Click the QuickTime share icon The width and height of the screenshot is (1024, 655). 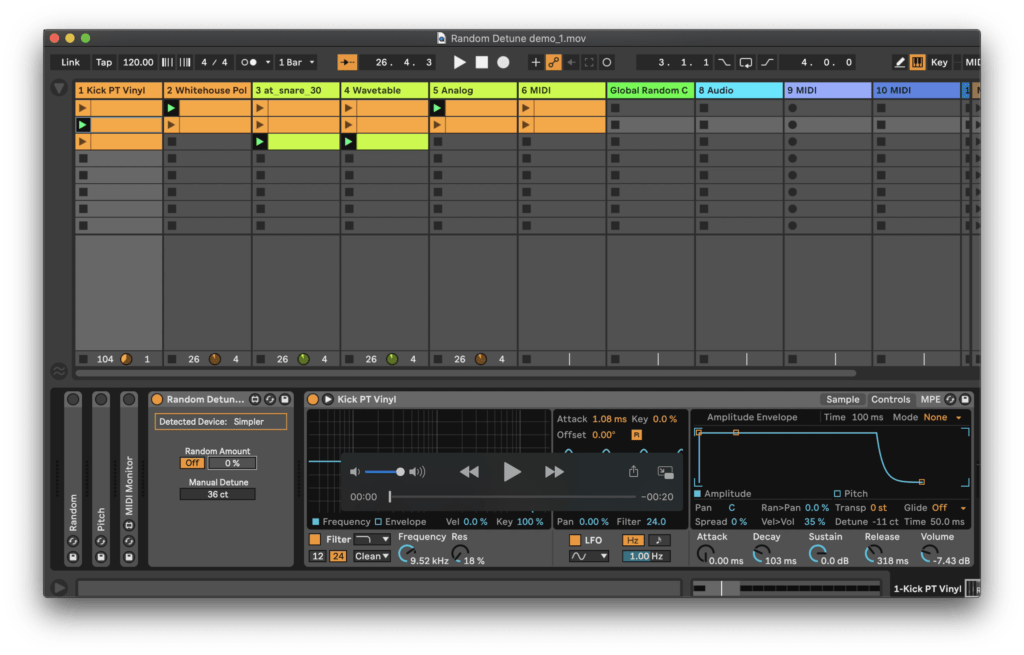(633, 471)
